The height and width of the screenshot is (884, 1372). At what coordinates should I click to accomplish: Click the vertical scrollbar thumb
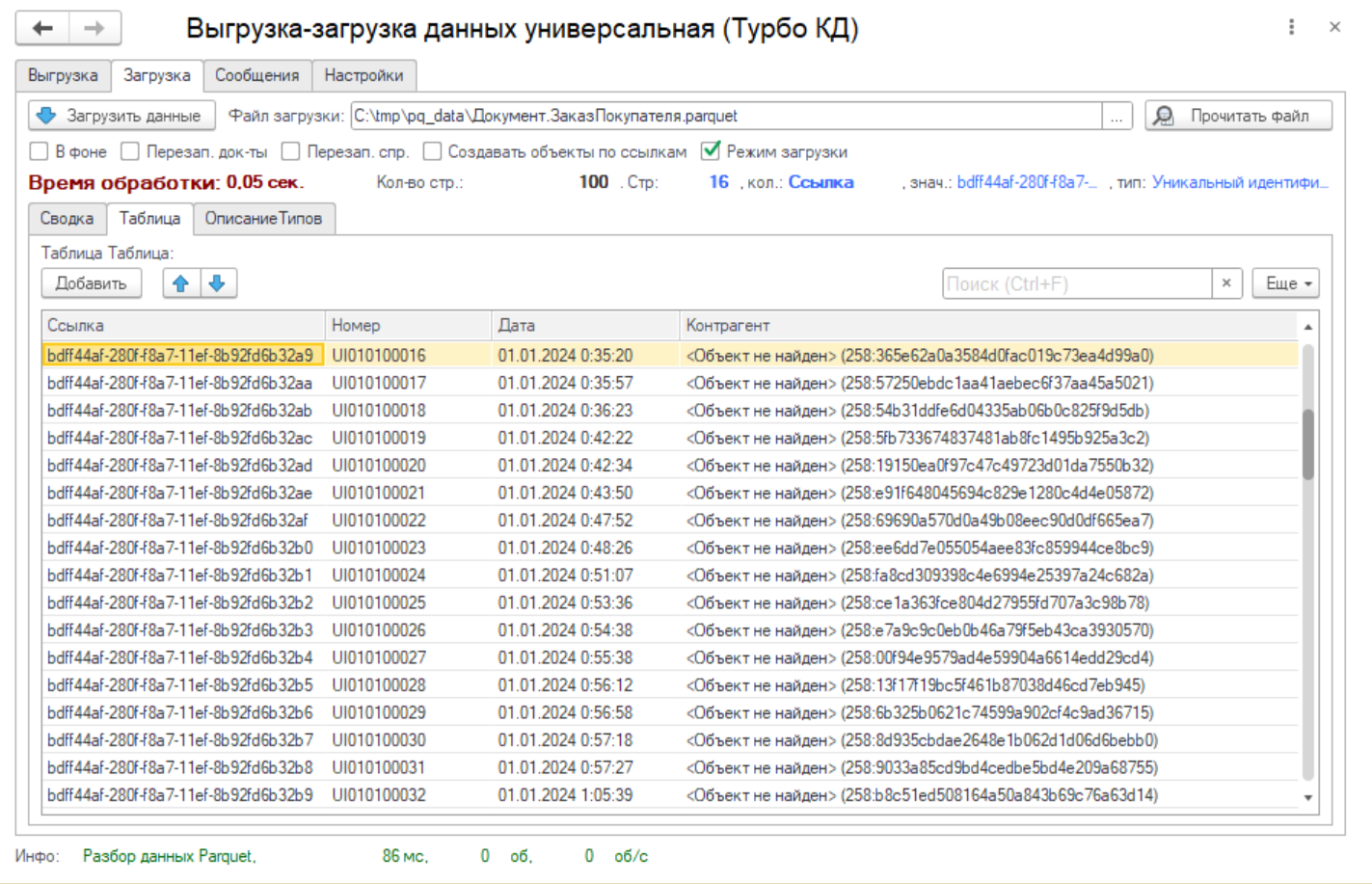click(1307, 443)
